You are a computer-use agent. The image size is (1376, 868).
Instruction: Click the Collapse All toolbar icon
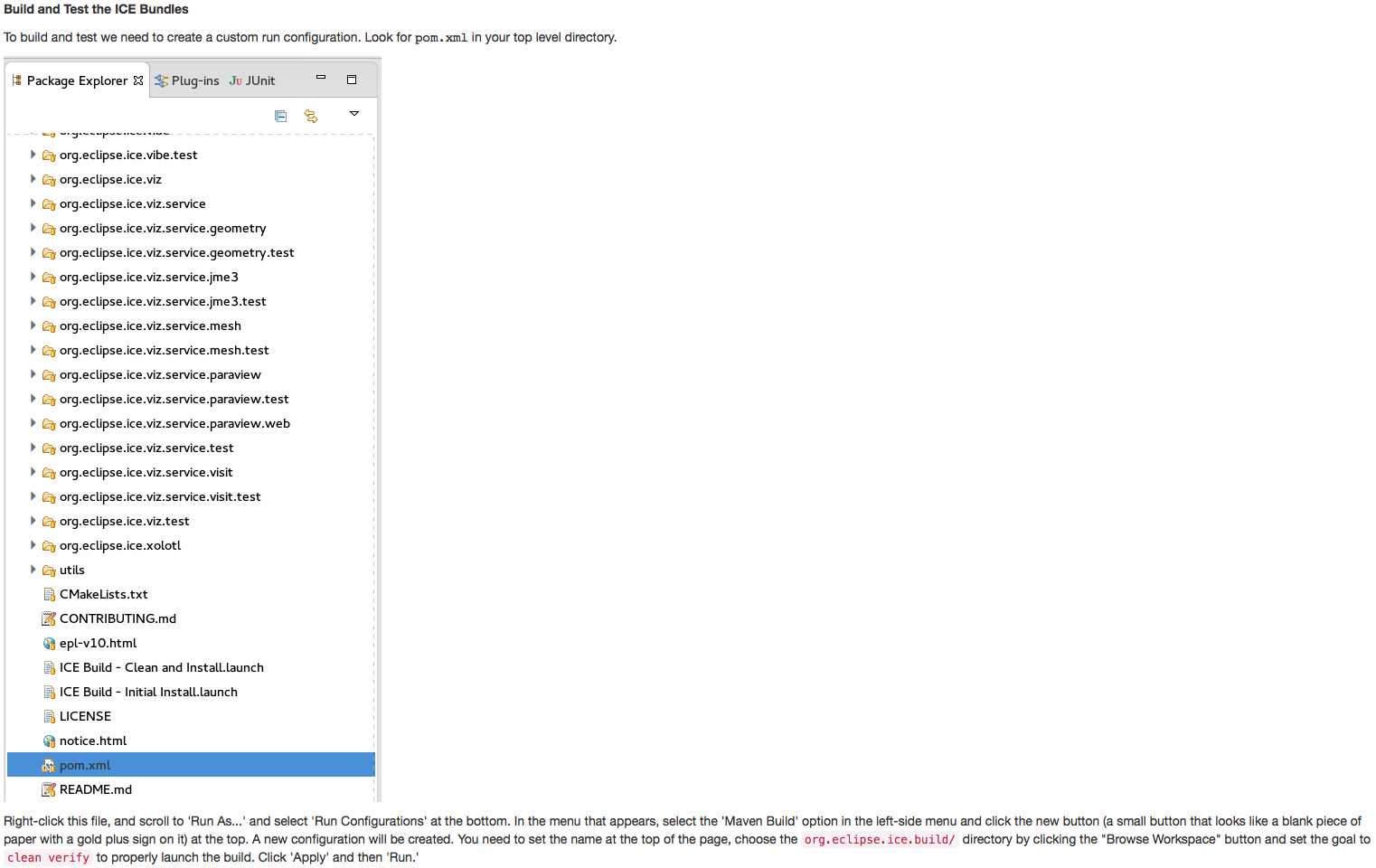pyautogui.click(x=281, y=116)
